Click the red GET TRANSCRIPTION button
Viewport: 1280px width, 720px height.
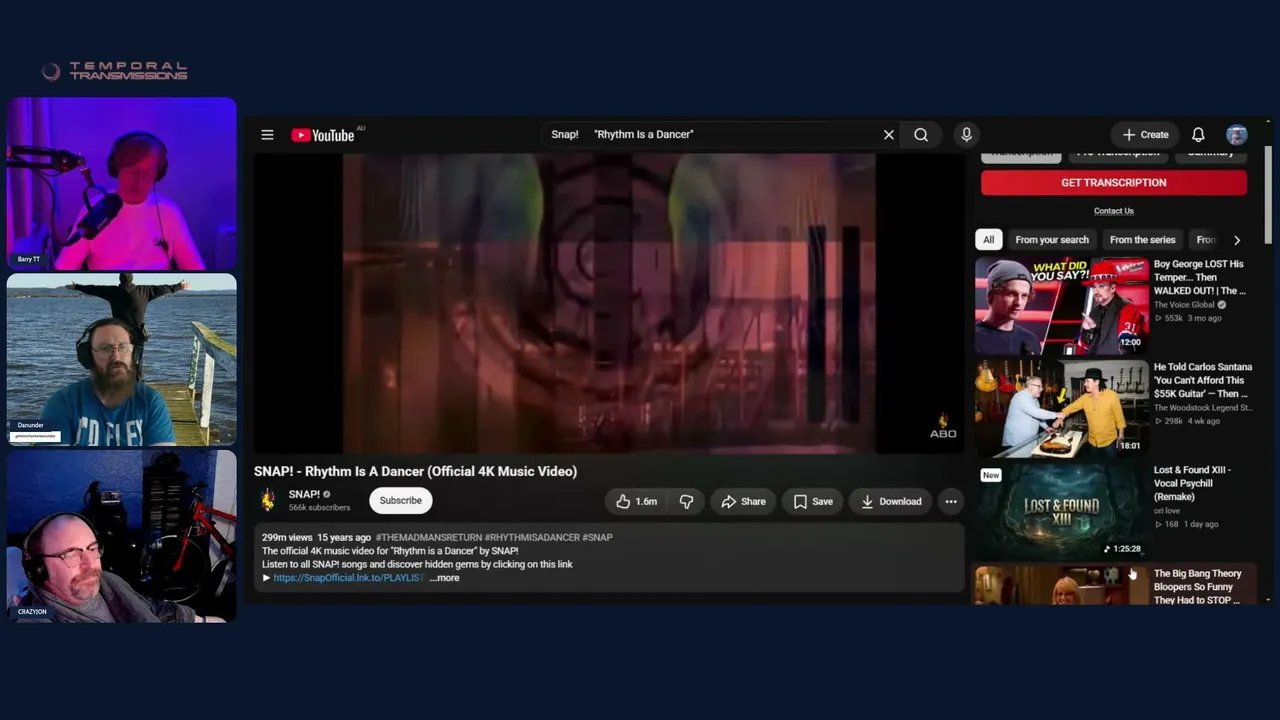point(1114,183)
